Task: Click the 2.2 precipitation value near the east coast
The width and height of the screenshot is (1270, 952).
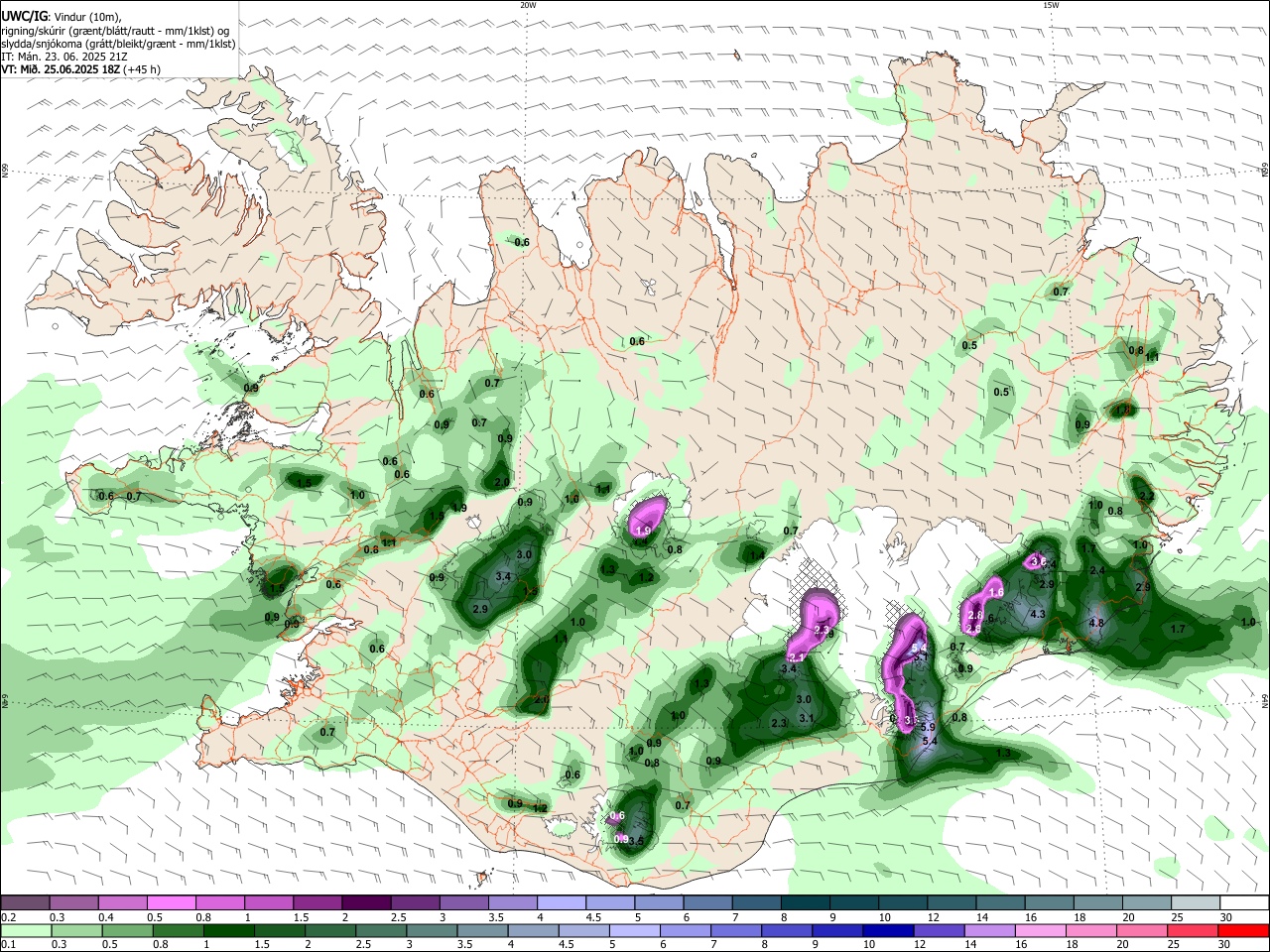Action: tap(1147, 496)
